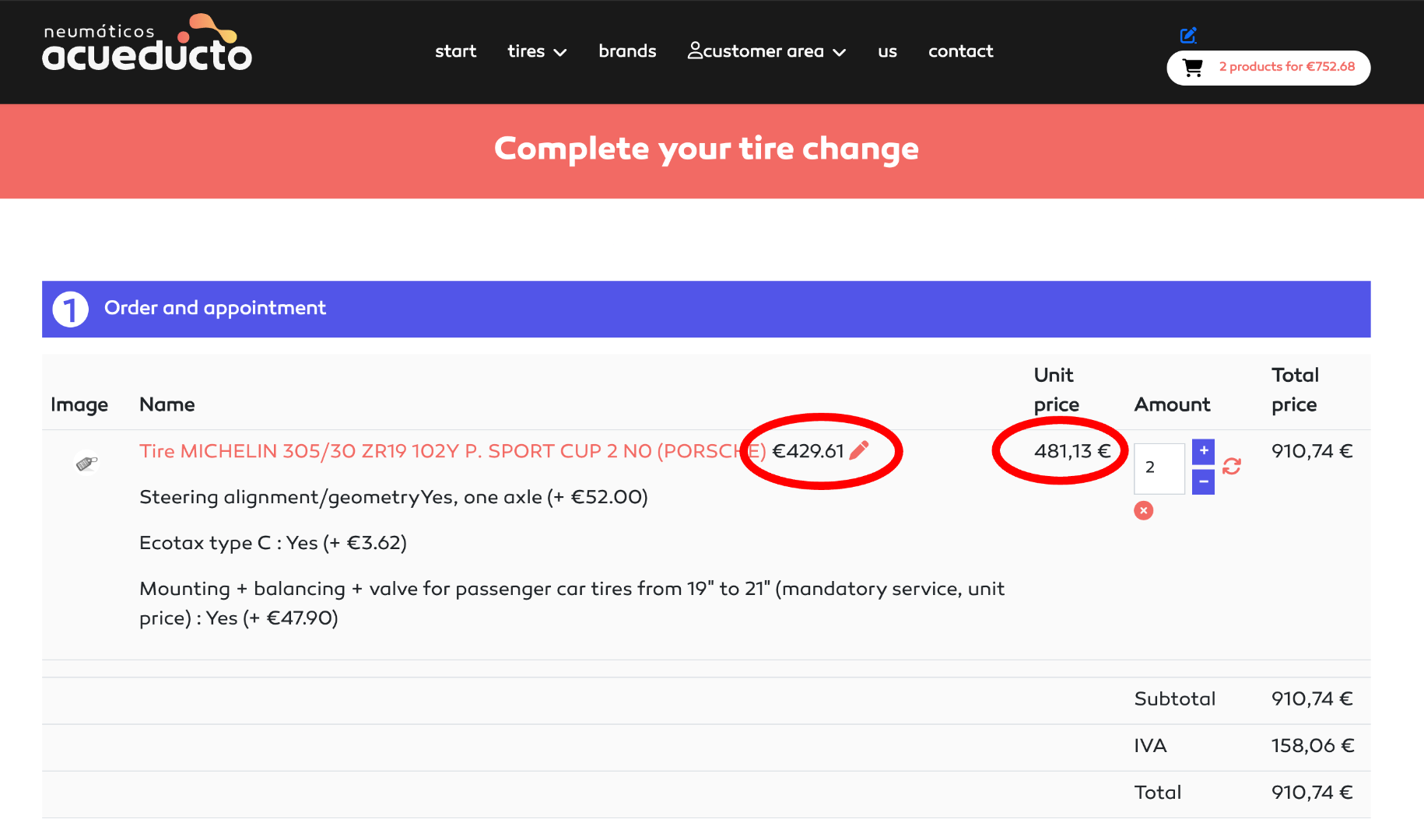This screenshot has height=840, width=1424.
Task: Click the '2 products for €752.68' cart button
Action: click(1286, 67)
